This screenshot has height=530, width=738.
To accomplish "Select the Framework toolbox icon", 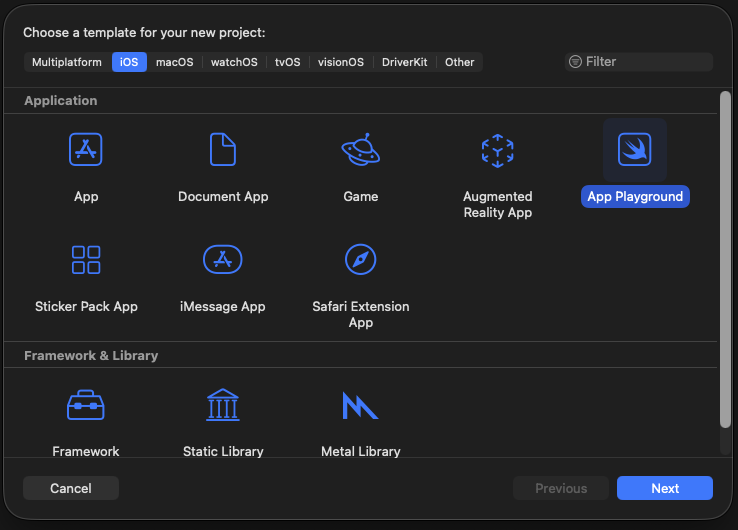I will (x=86, y=405).
